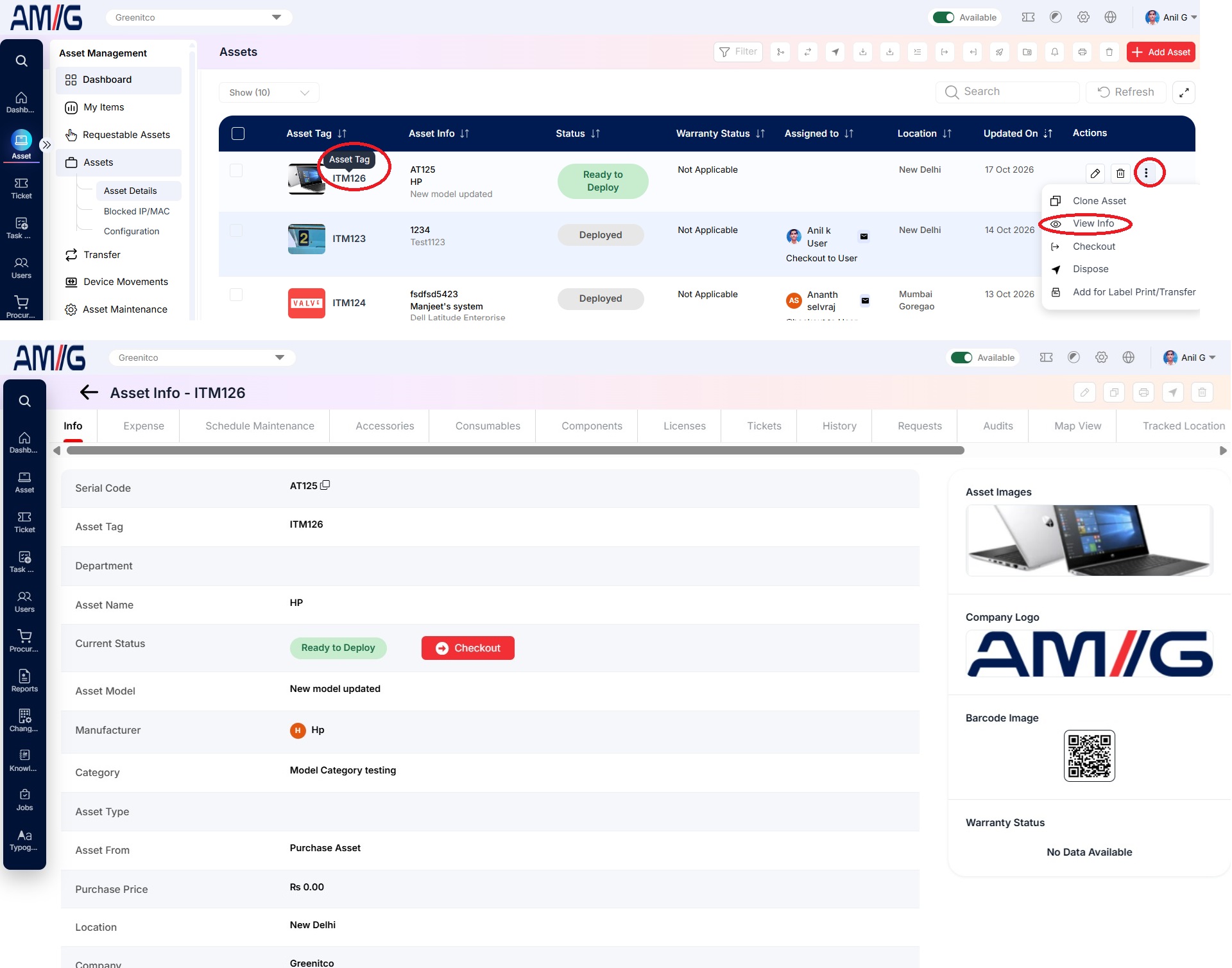Switch to the History tab
Screen dimensions: 1232x968
coord(839,426)
